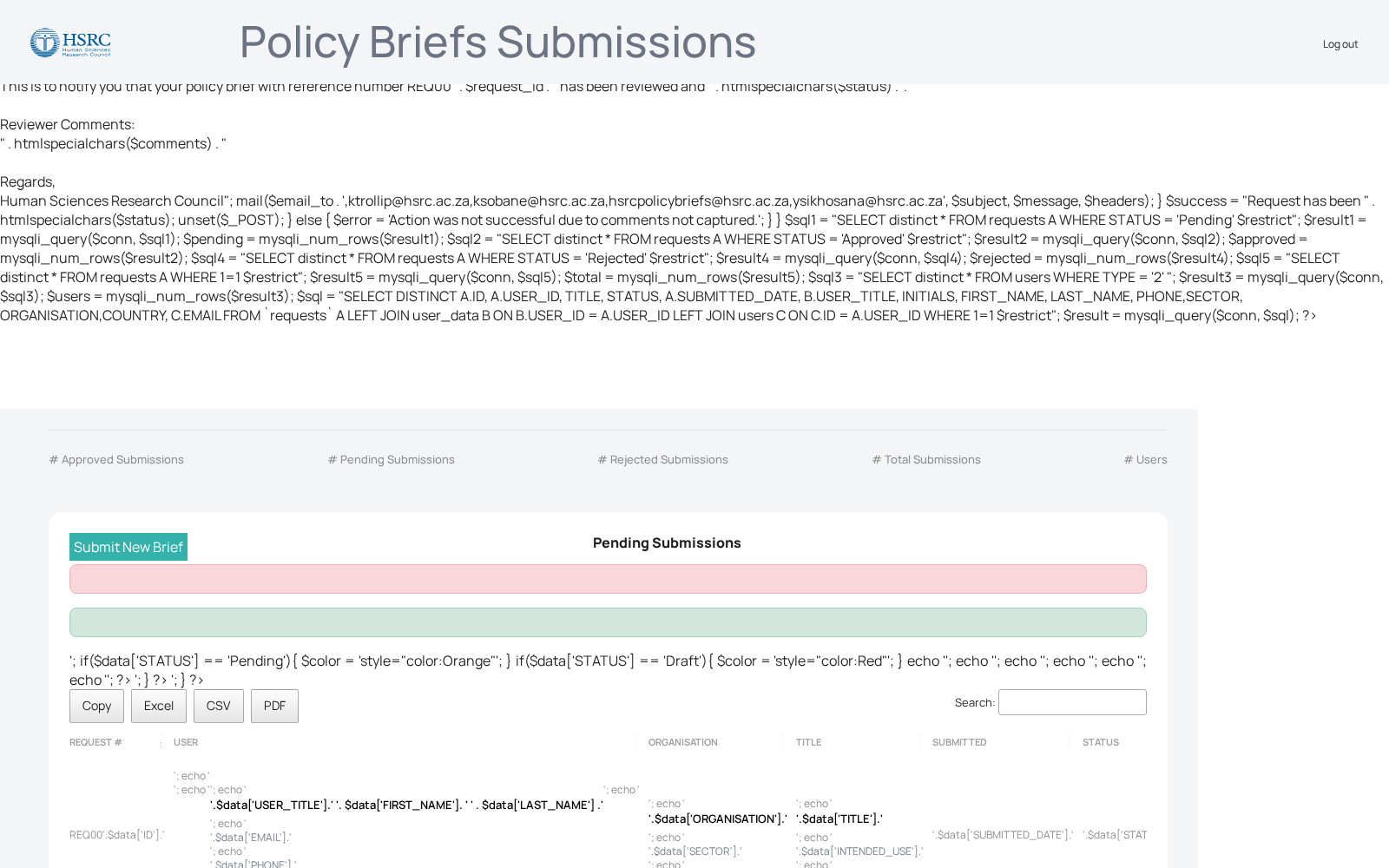
Task: View the # Total Submissions card
Action: (x=926, y=460)
